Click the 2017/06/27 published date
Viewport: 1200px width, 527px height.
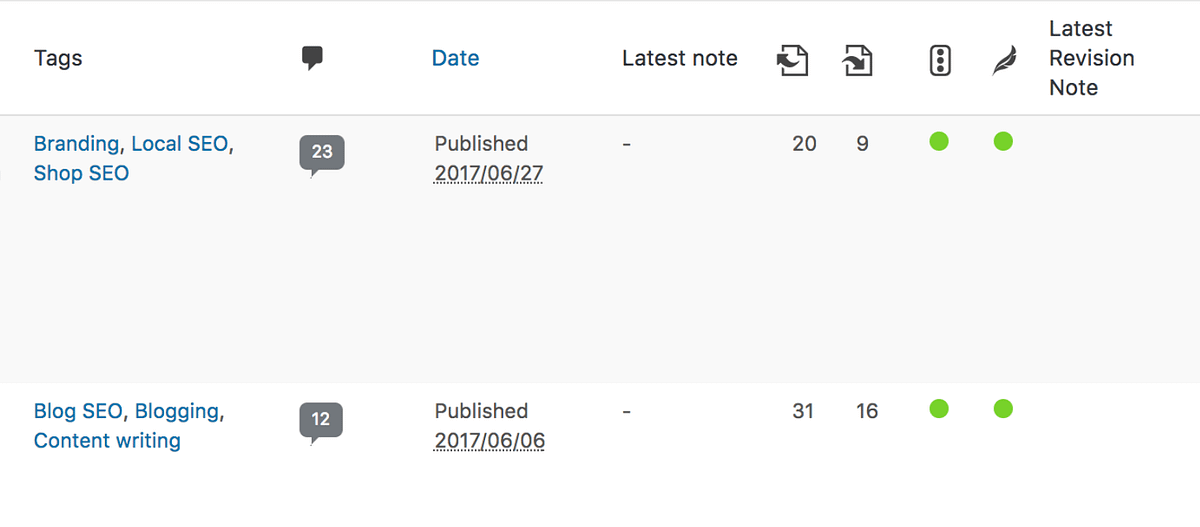pos(489,173)
